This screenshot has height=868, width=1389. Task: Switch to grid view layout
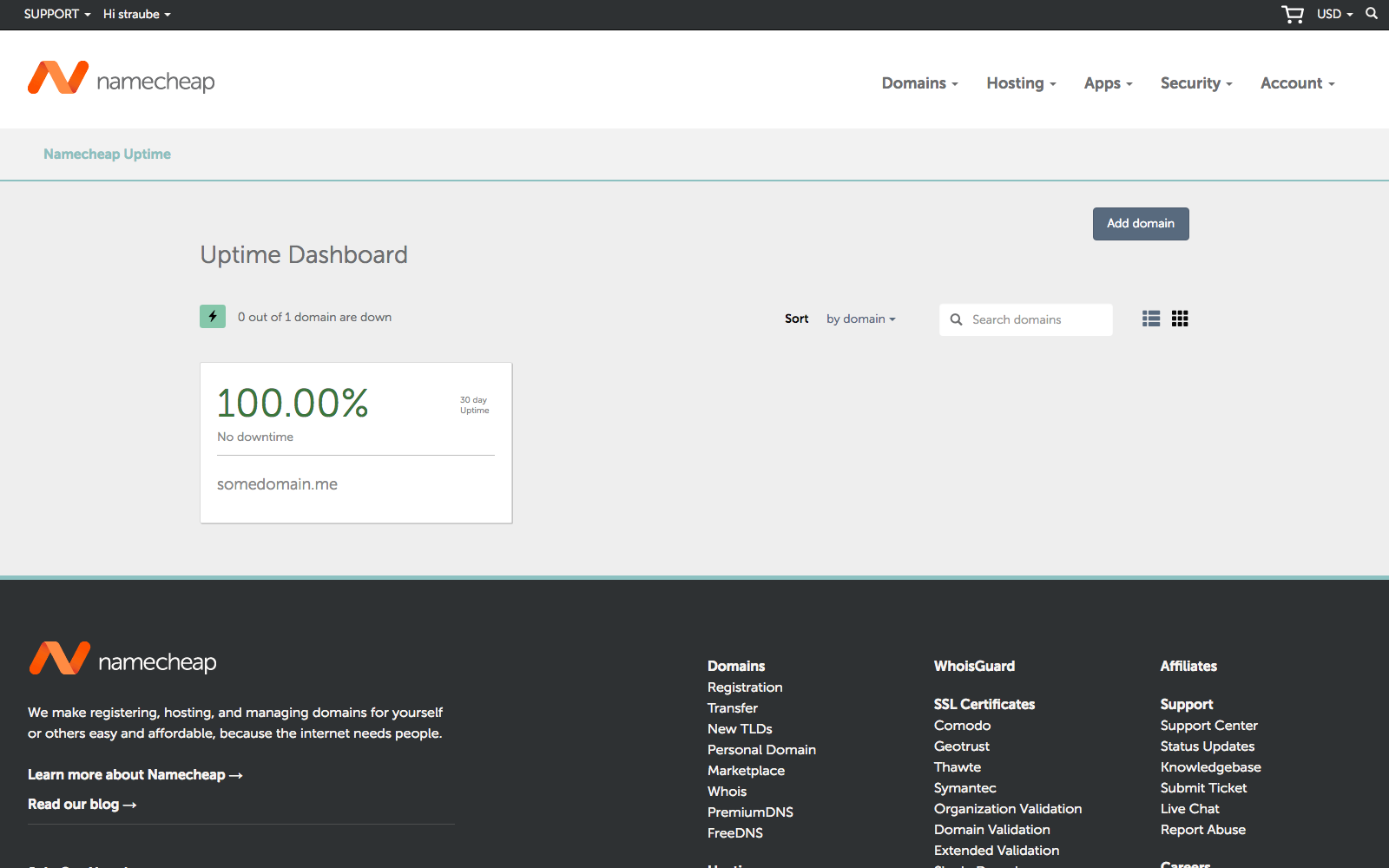coord(1180,319)
